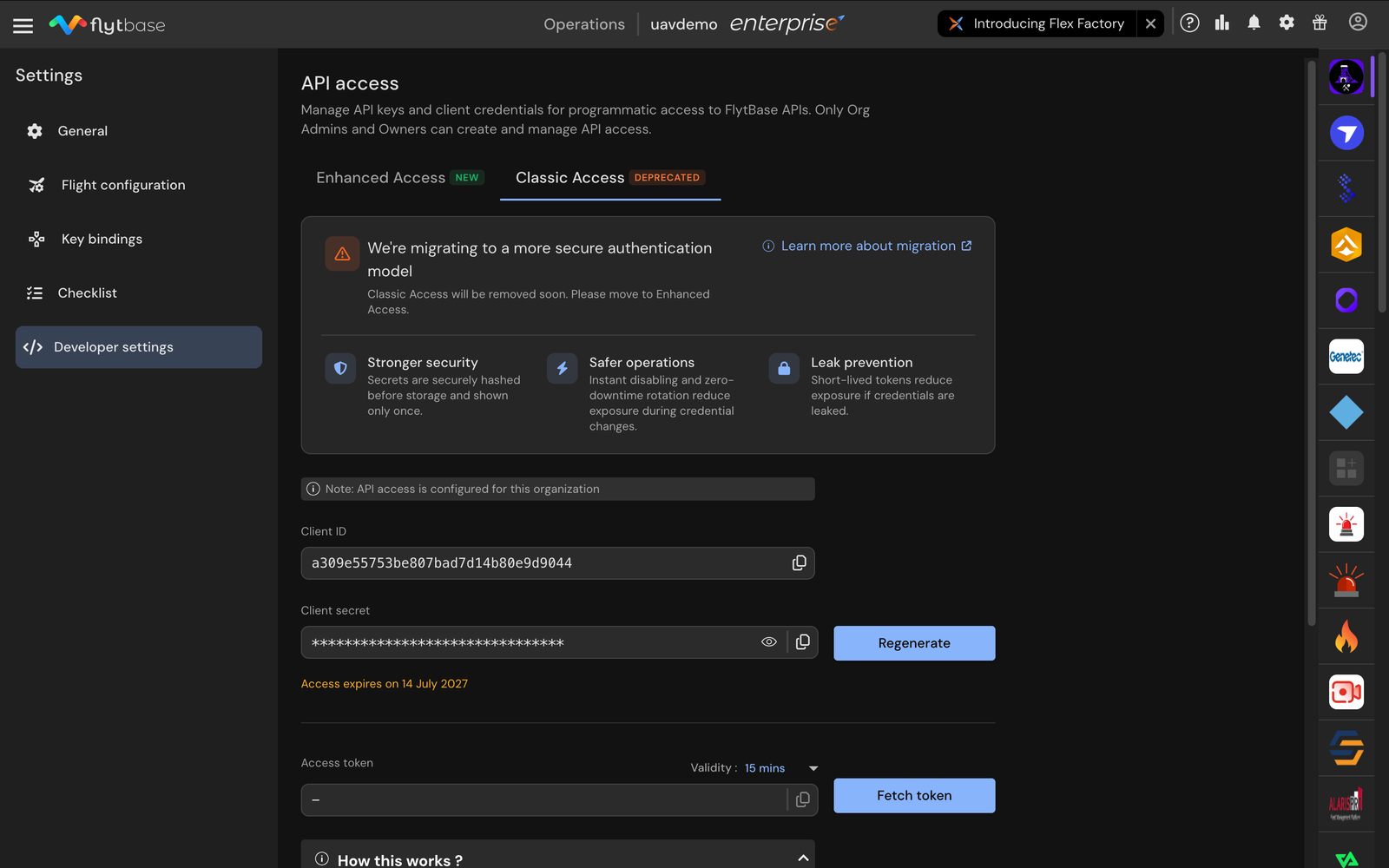Dismiss the Introducing Flex Factory banner
The image size is (1389, 868).
point(1150,23)
